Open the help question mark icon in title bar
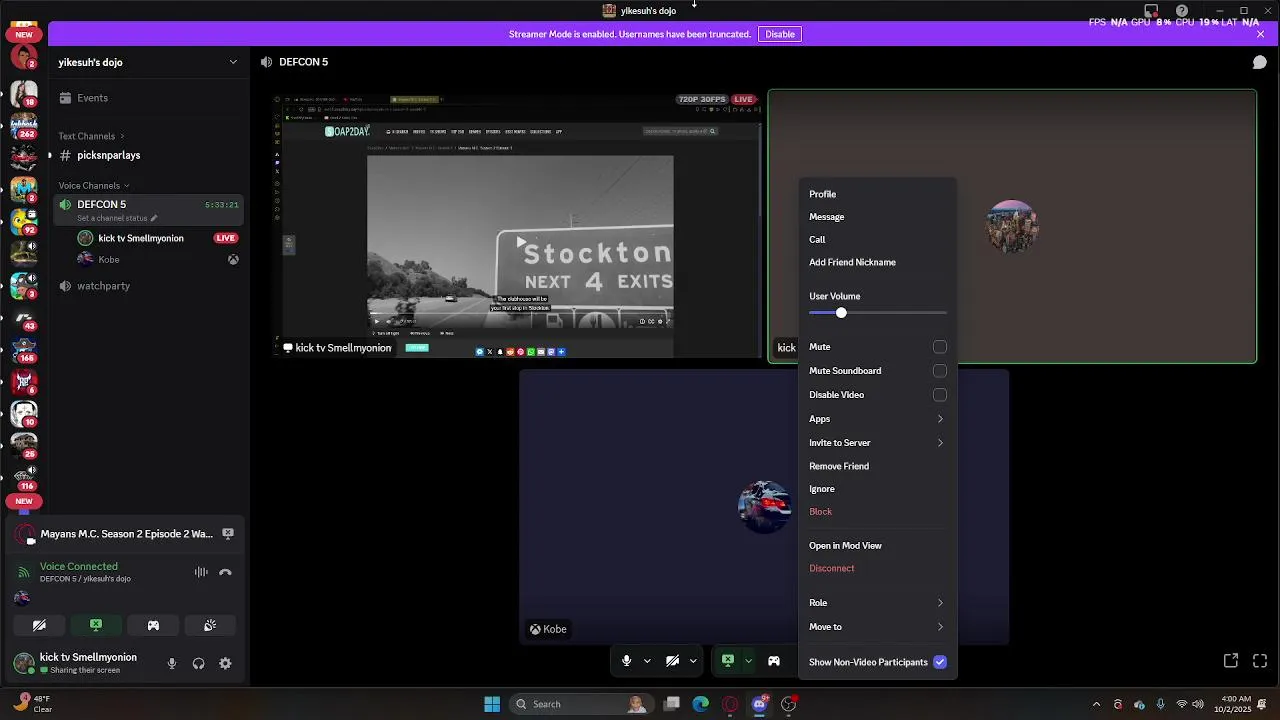 point(1182,11)
